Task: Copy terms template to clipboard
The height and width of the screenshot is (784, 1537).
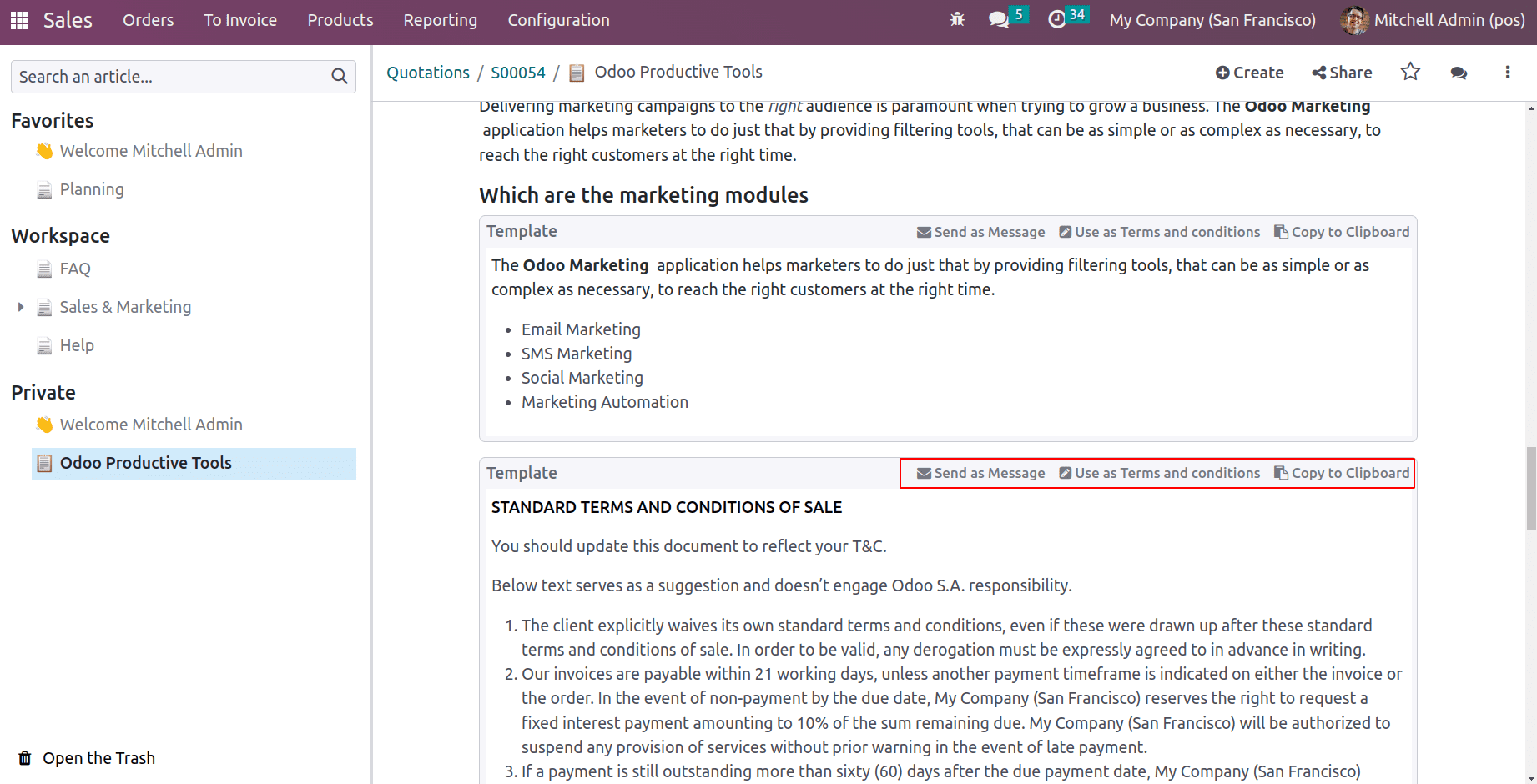Action: click(1342, 473)
